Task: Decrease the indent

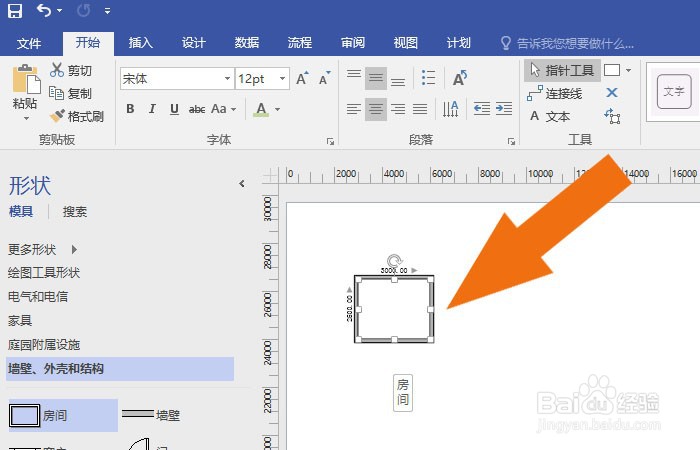Action: click(482, 108)
